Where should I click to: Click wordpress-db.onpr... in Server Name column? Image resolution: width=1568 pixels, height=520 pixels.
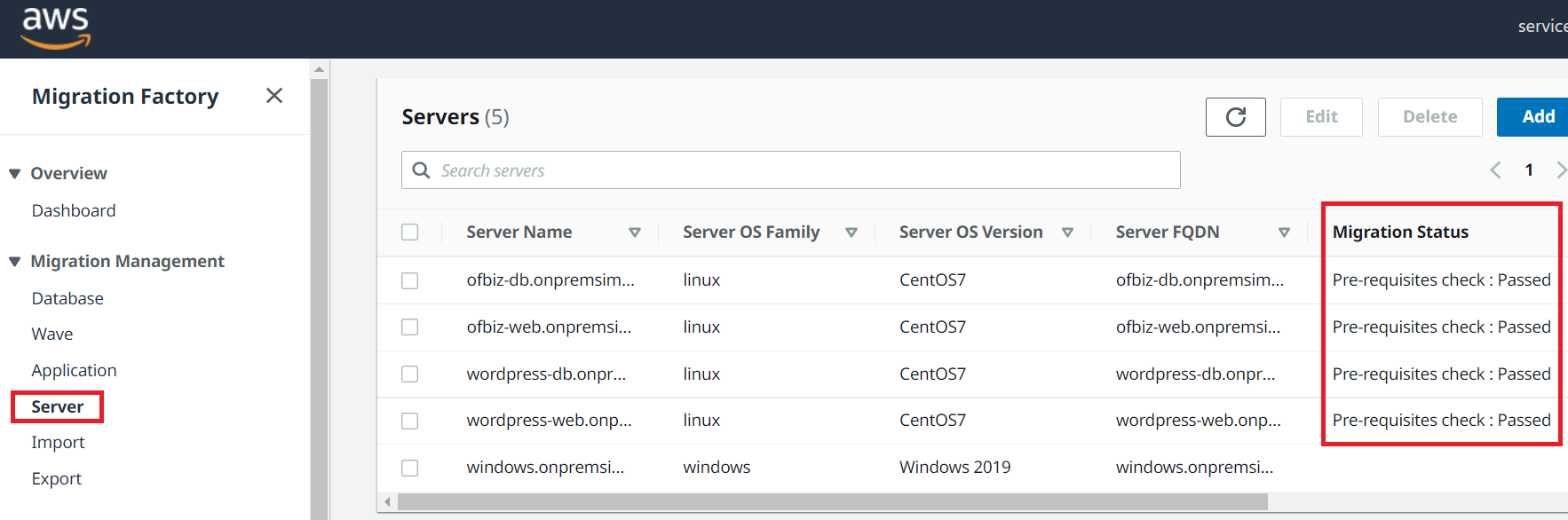(x=547, y=374)
